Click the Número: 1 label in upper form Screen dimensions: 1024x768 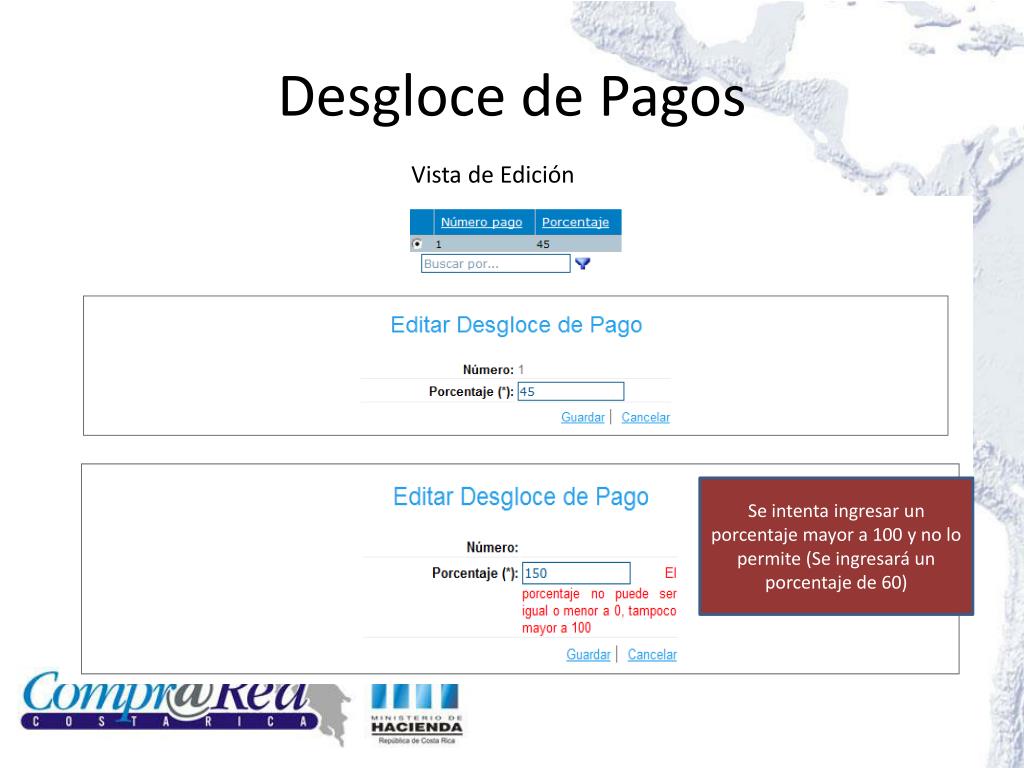click(493, 370)
